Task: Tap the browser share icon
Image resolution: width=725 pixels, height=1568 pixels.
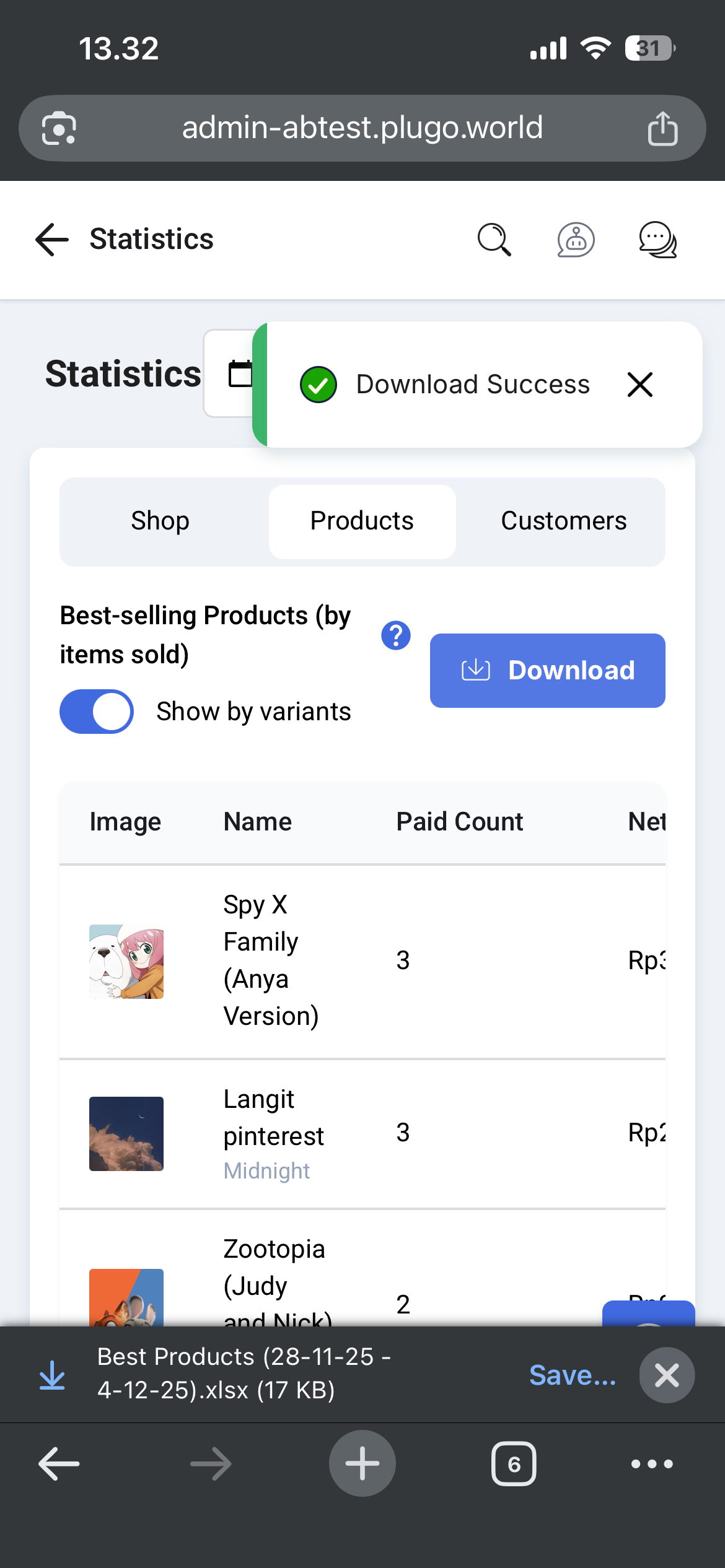Action: (x=662, y=129)
